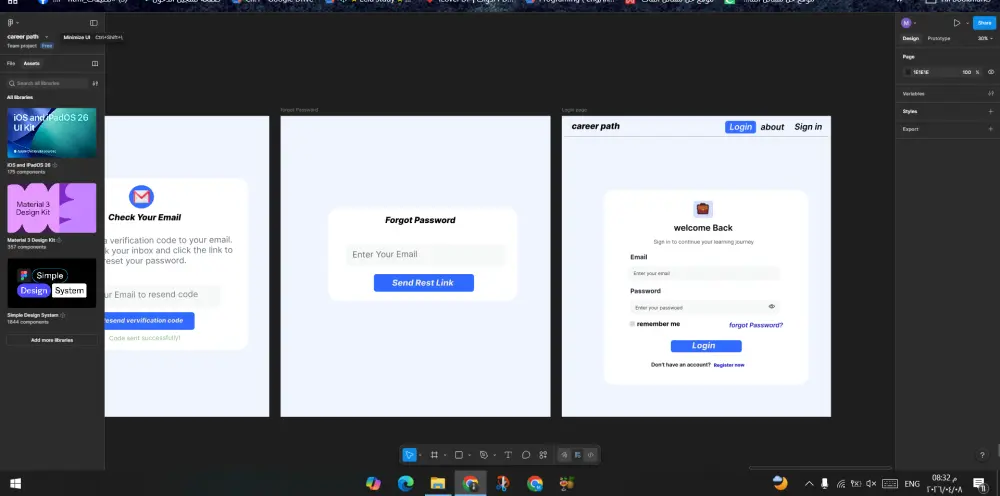
Task: Click the Search all libraries field
Action: pos(47,83)
